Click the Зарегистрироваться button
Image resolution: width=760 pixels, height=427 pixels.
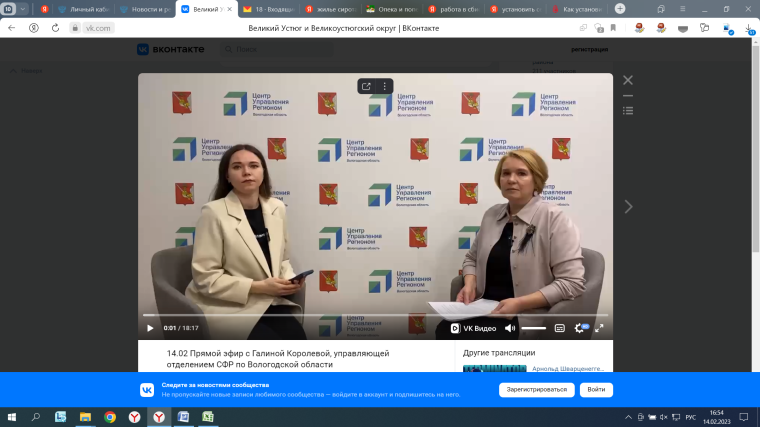point(537,390)
